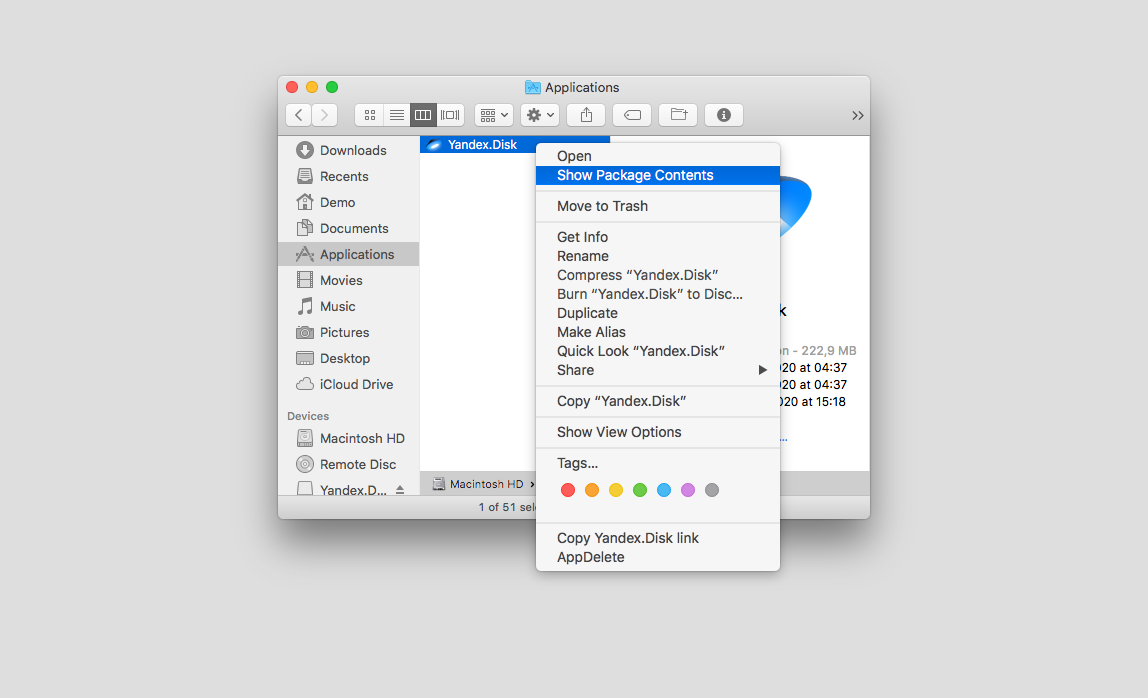Choose AppDelete in the context menu
Viewport: 1148px width, 698px height.
657,557
